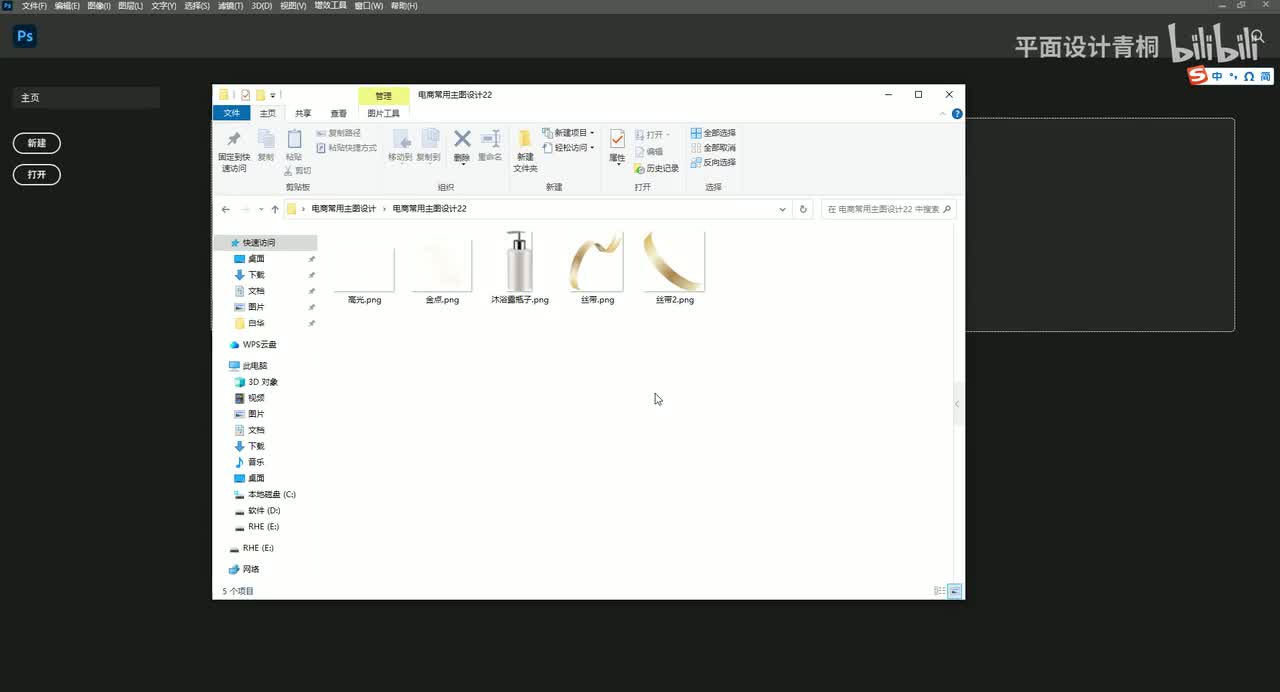Click Cut (剪切) with the scissors icon
The image size is (1280, 692).
[297, 171]
